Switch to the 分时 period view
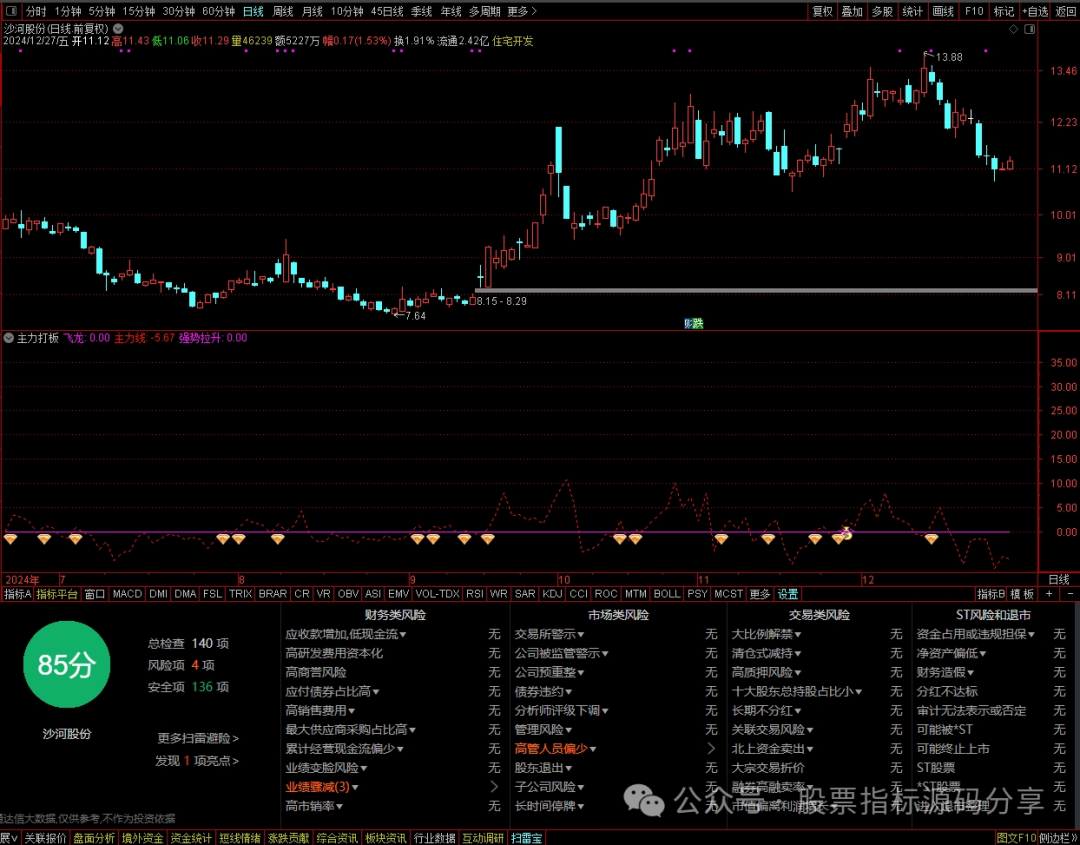Image resolution: width=1080 pixels, height=845 pixels. click(37, 12)
